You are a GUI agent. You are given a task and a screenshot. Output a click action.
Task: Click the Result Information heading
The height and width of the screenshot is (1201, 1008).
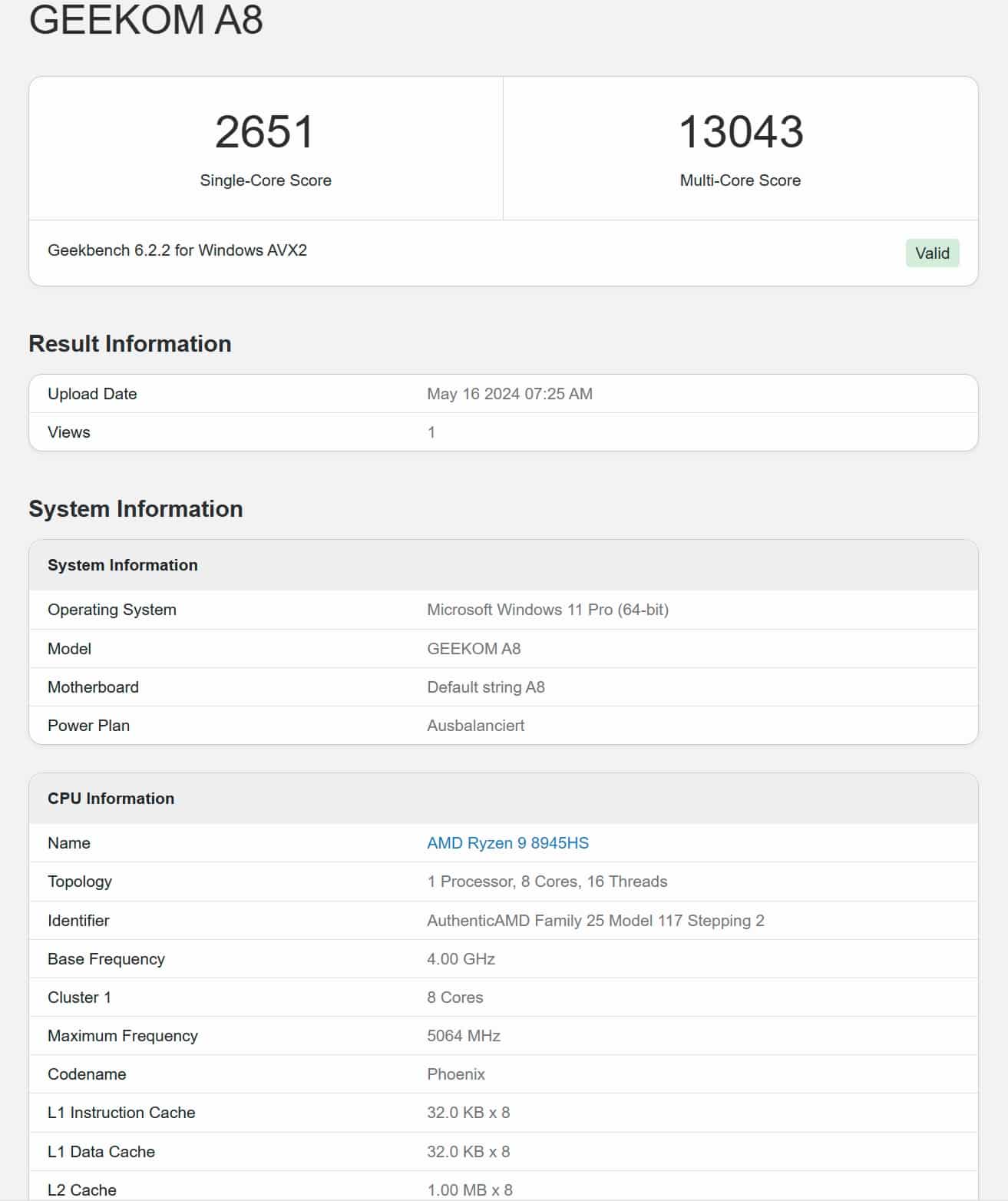(130, 343)
